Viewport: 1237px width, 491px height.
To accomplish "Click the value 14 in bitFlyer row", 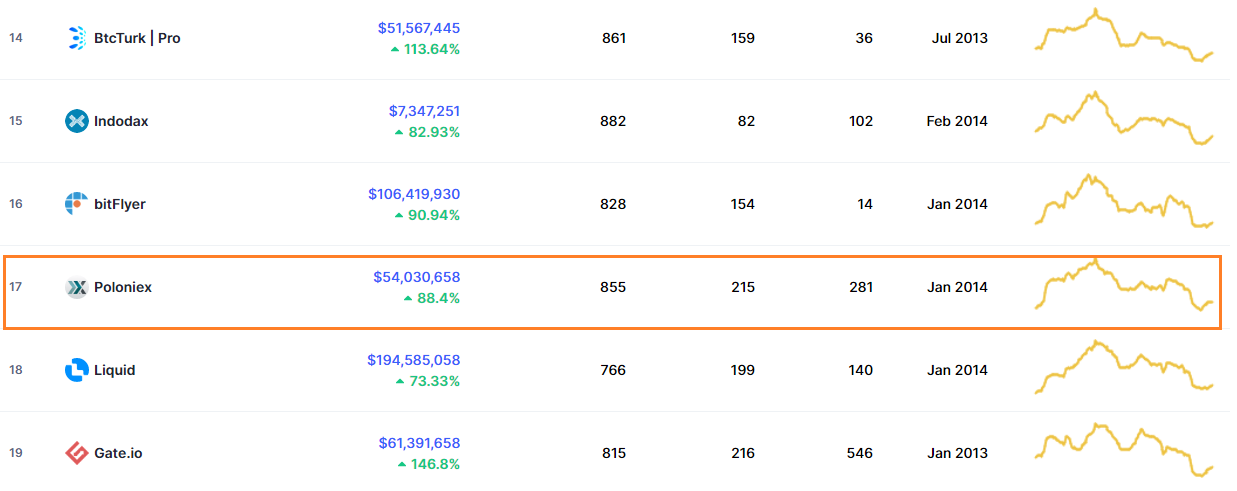I will click(865, 204).
